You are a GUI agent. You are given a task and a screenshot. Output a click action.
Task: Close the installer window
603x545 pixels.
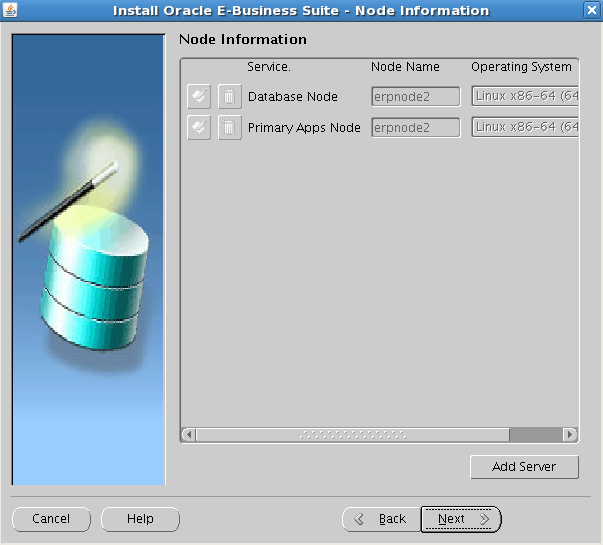point(592,10)
